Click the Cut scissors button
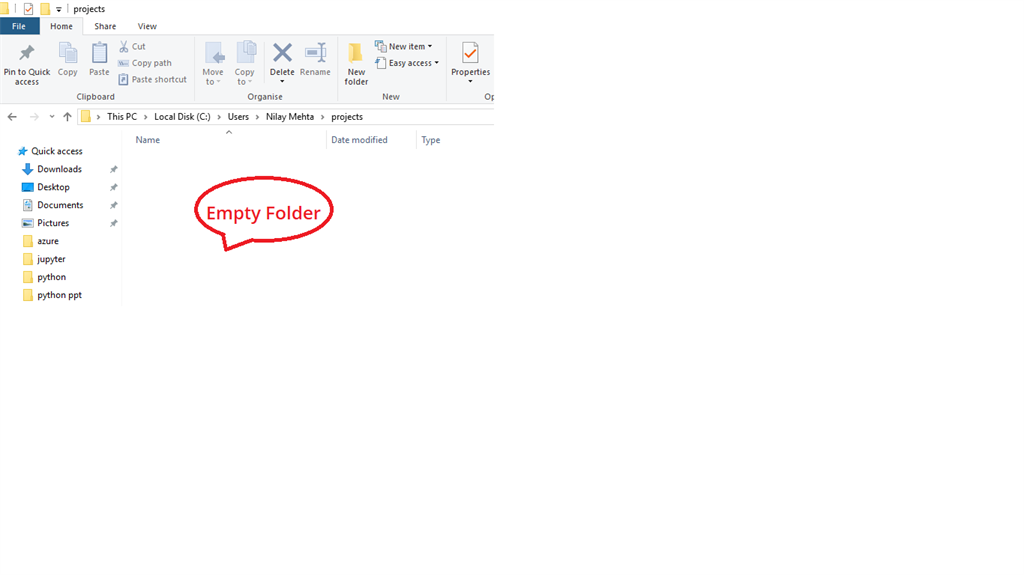Image resolution: width=1024 pixels, height=575 pixels. click(x=133, y=46)
